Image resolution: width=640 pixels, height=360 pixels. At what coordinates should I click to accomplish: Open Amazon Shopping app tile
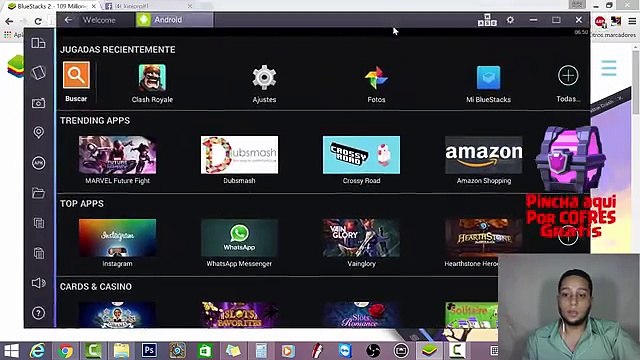pos(484,155)
